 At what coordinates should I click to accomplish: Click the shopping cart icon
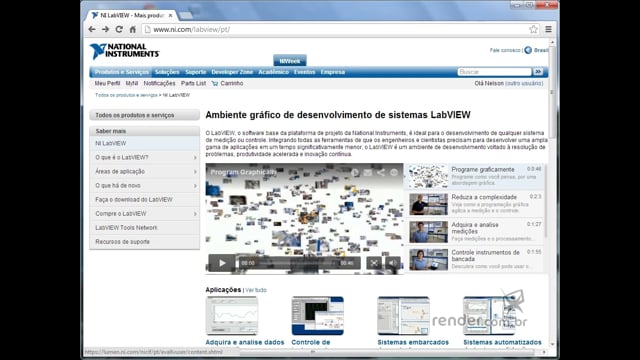click(x=215, y=83)
